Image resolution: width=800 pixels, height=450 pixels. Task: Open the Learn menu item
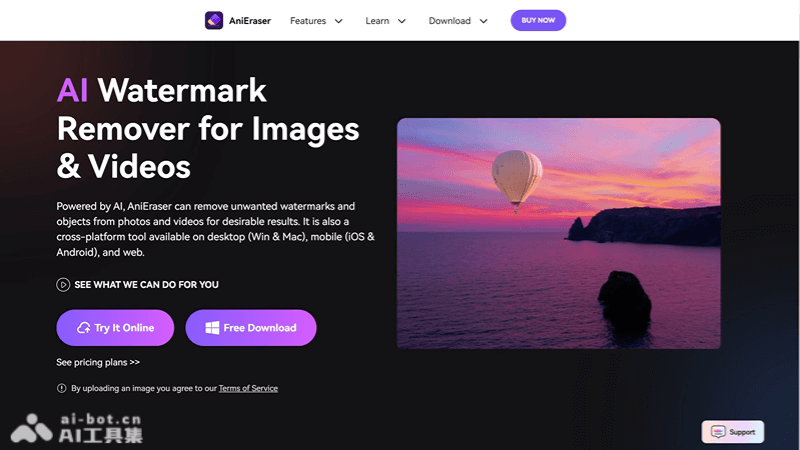[x=377, y=21]
